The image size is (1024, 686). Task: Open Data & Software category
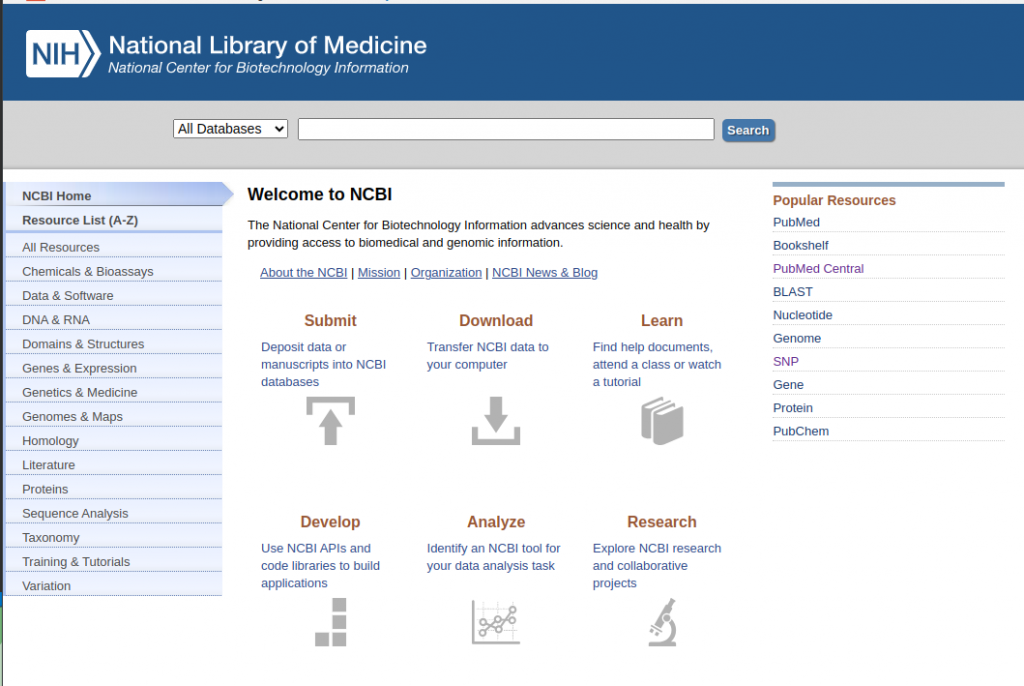[114, 295]
